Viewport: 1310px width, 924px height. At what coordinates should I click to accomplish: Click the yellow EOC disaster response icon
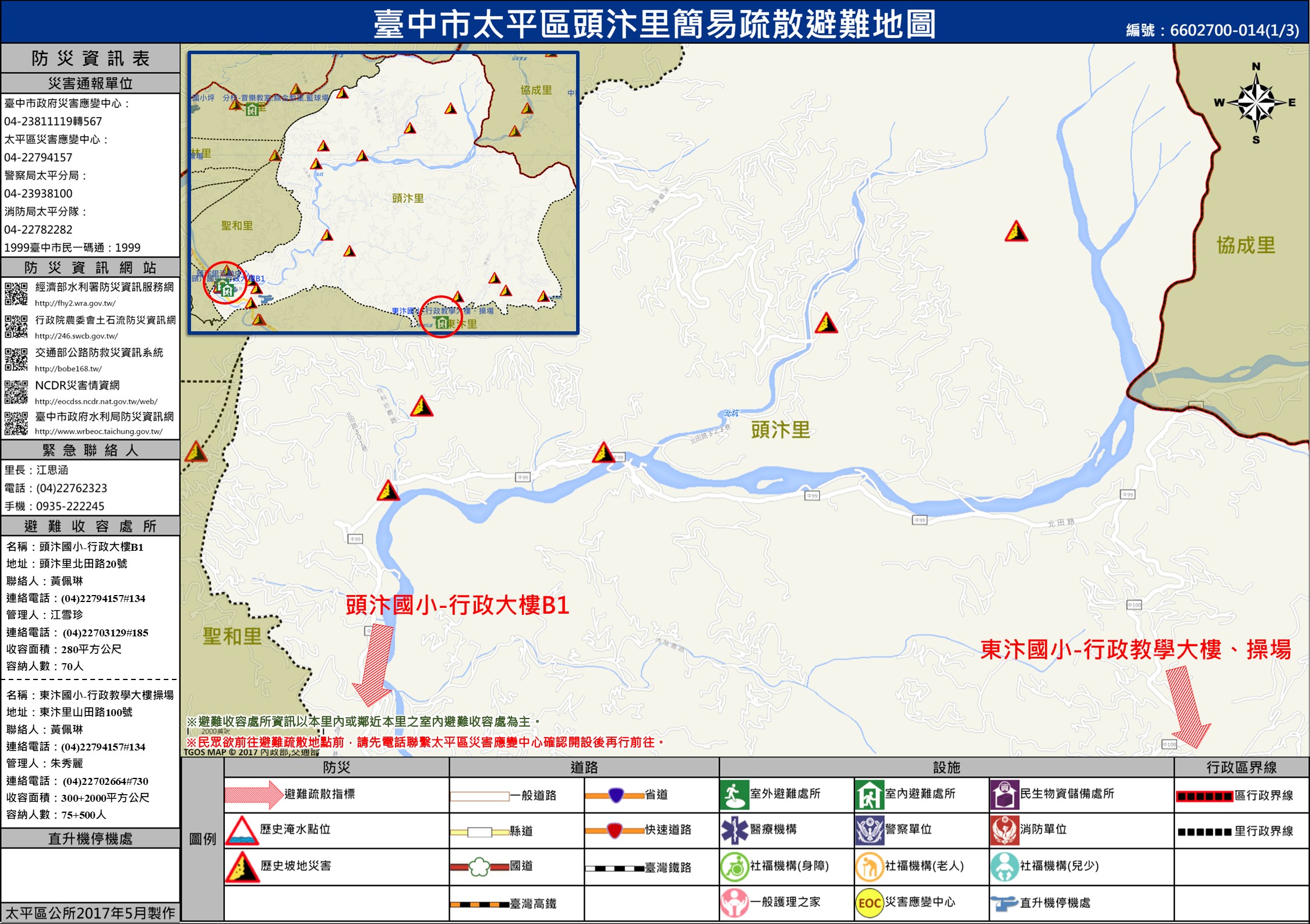[x=869, y=903]
